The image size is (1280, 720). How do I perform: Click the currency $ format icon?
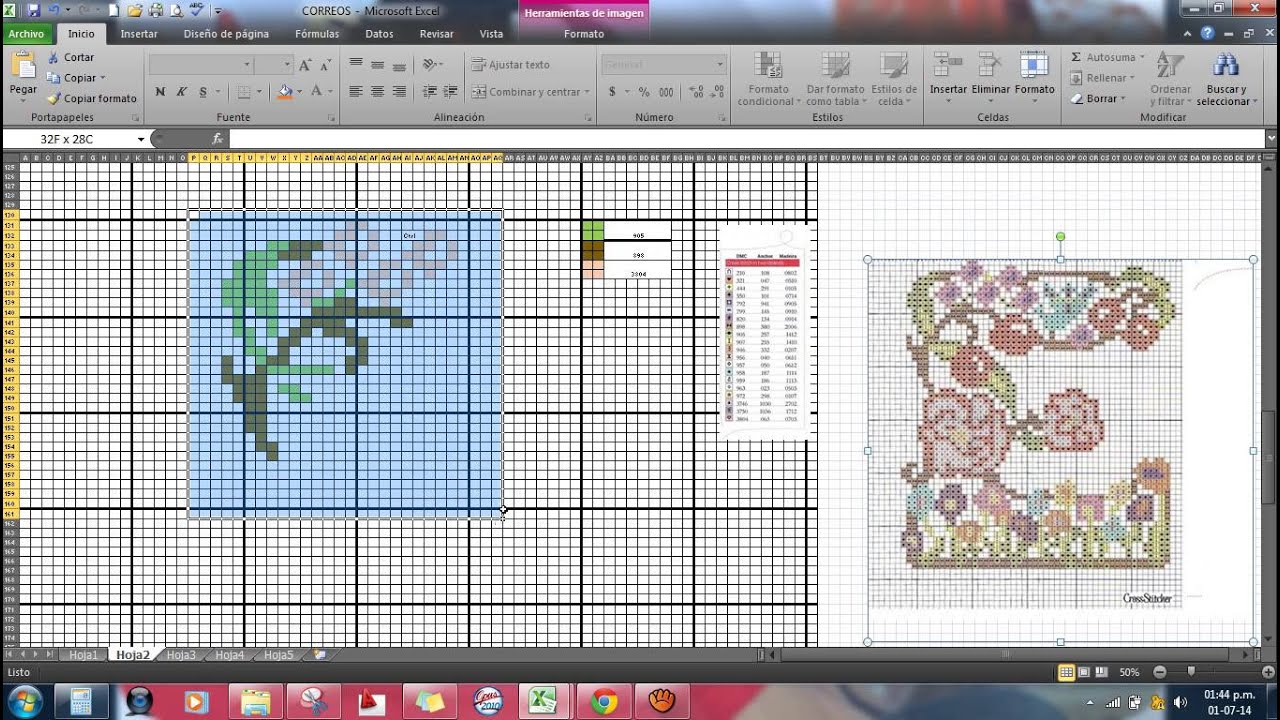pos(612,92)
